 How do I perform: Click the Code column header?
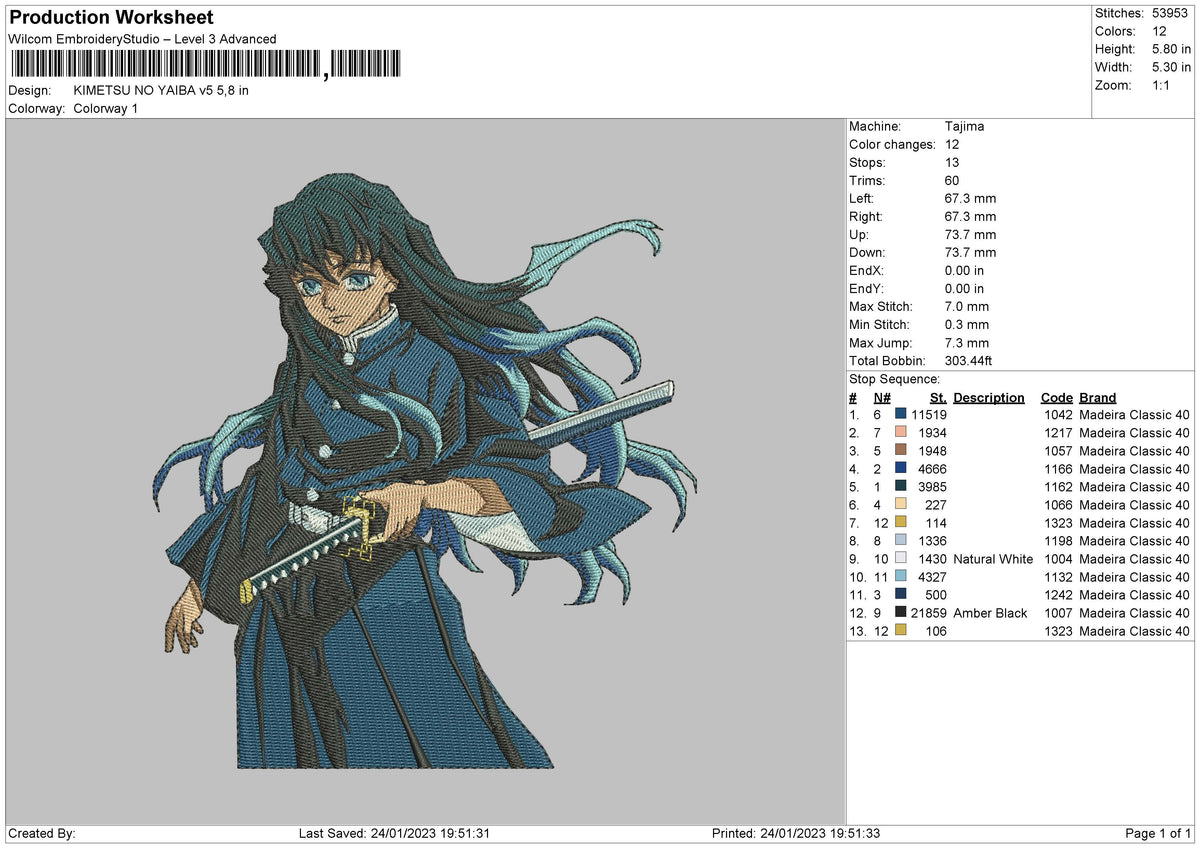click(x=1057, y=397)
